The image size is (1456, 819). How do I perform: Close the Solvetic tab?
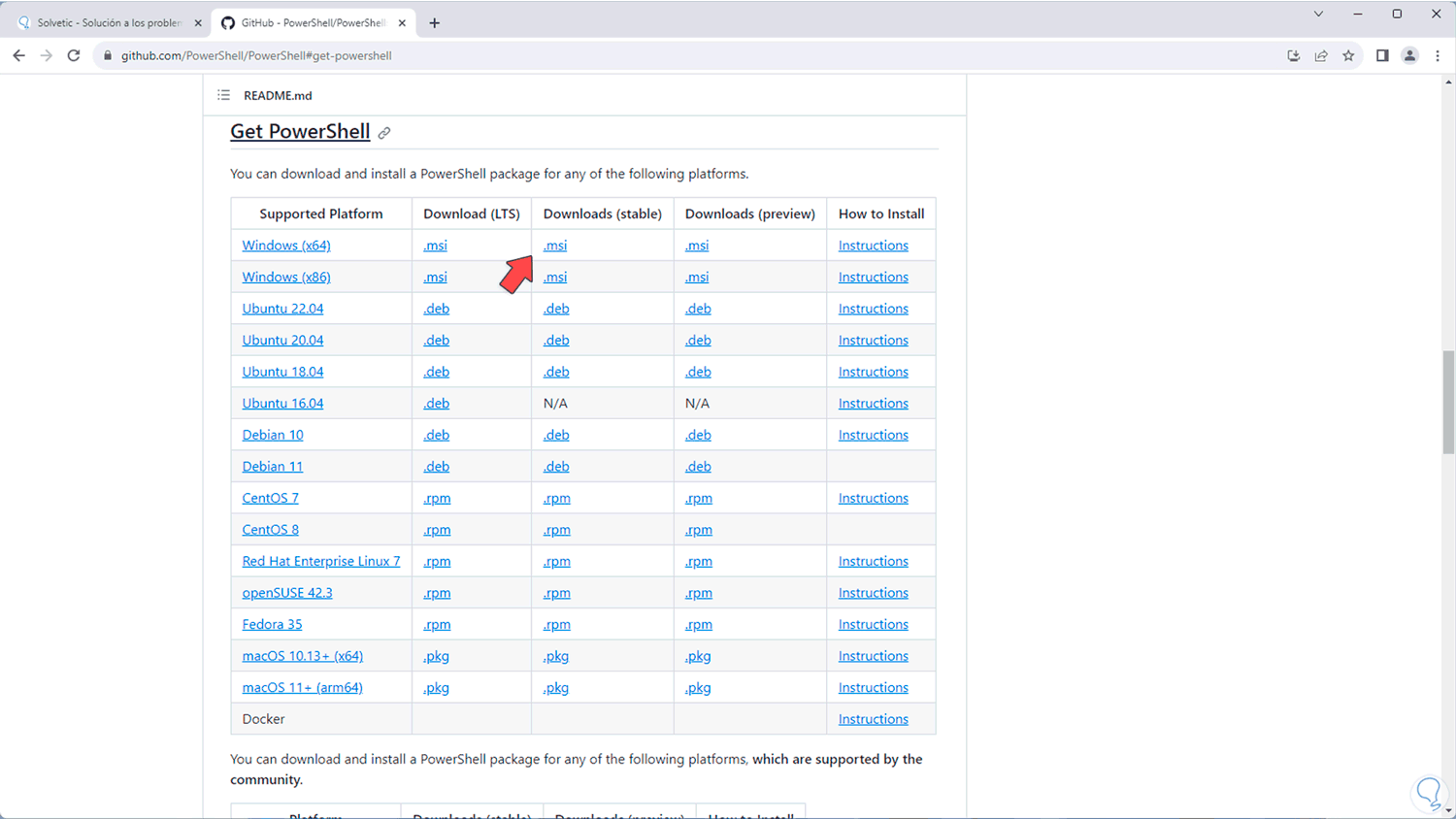[x=198, y=23]
